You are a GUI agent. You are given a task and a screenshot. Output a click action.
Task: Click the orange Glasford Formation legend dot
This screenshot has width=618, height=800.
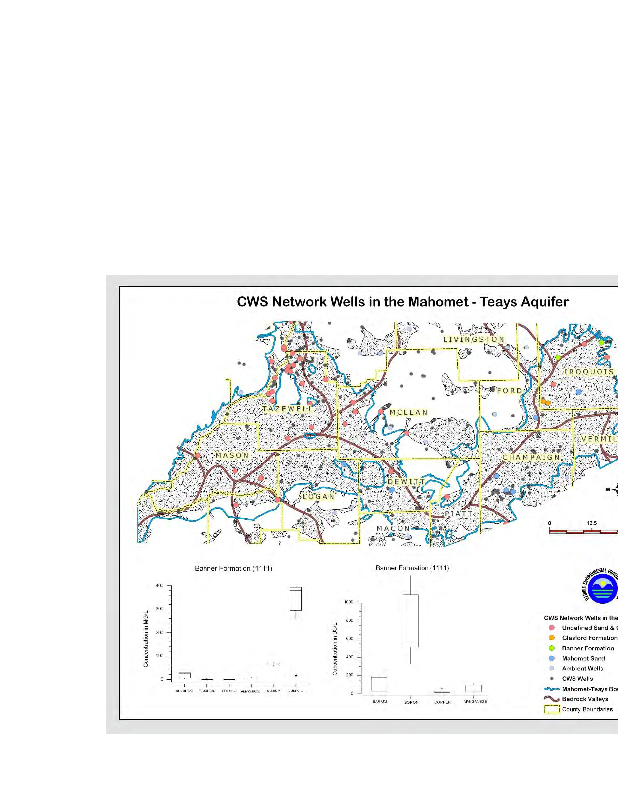click(x=551, y=638)
